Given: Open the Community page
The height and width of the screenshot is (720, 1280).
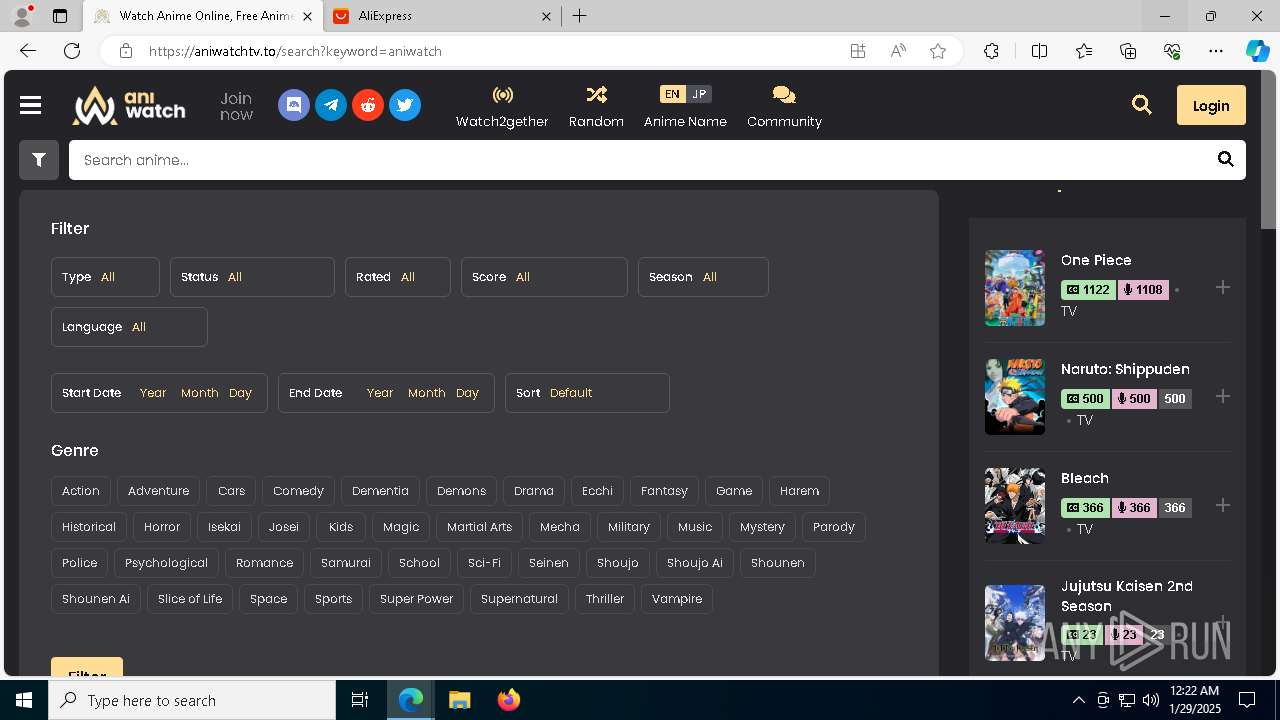Looking at the screenshot, I should click(784, 107).
